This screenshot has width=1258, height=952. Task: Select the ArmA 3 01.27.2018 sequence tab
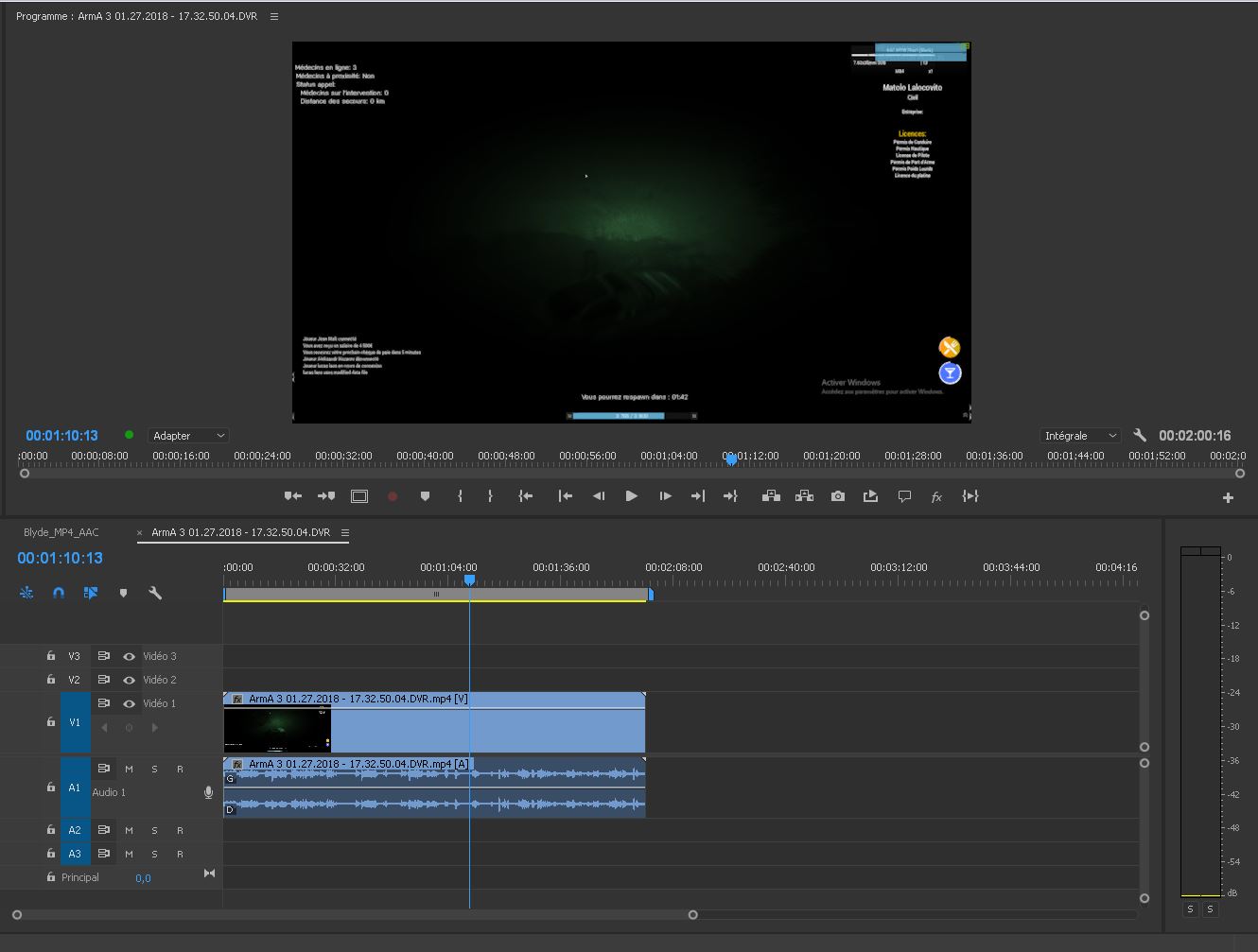(241, 532)
